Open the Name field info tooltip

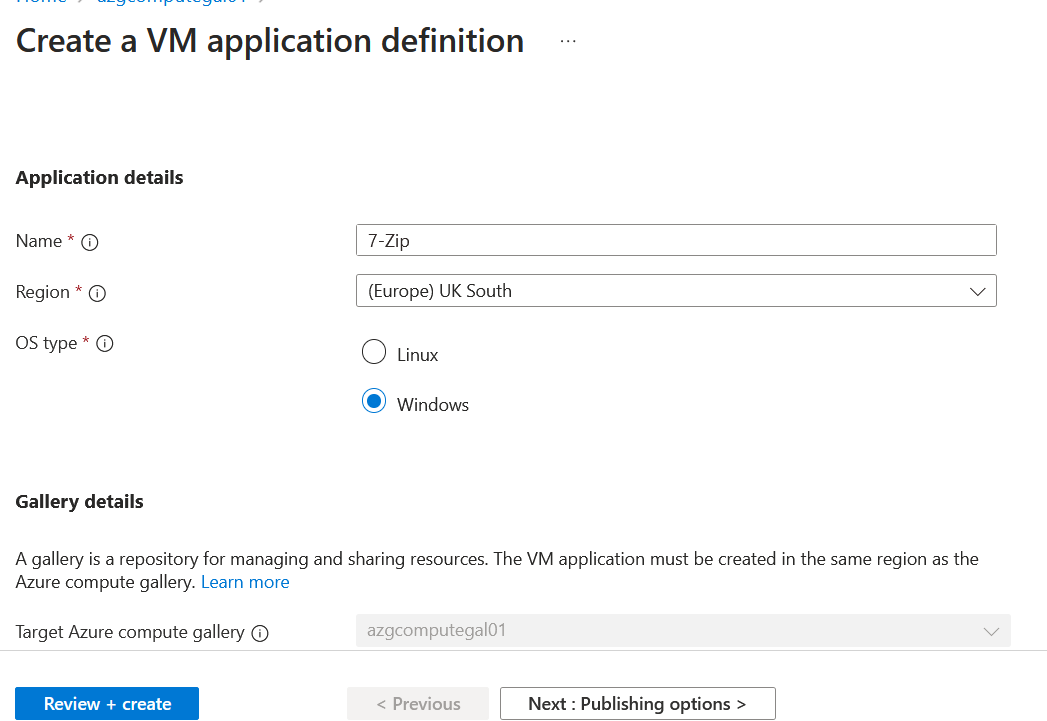pos(90,242)
